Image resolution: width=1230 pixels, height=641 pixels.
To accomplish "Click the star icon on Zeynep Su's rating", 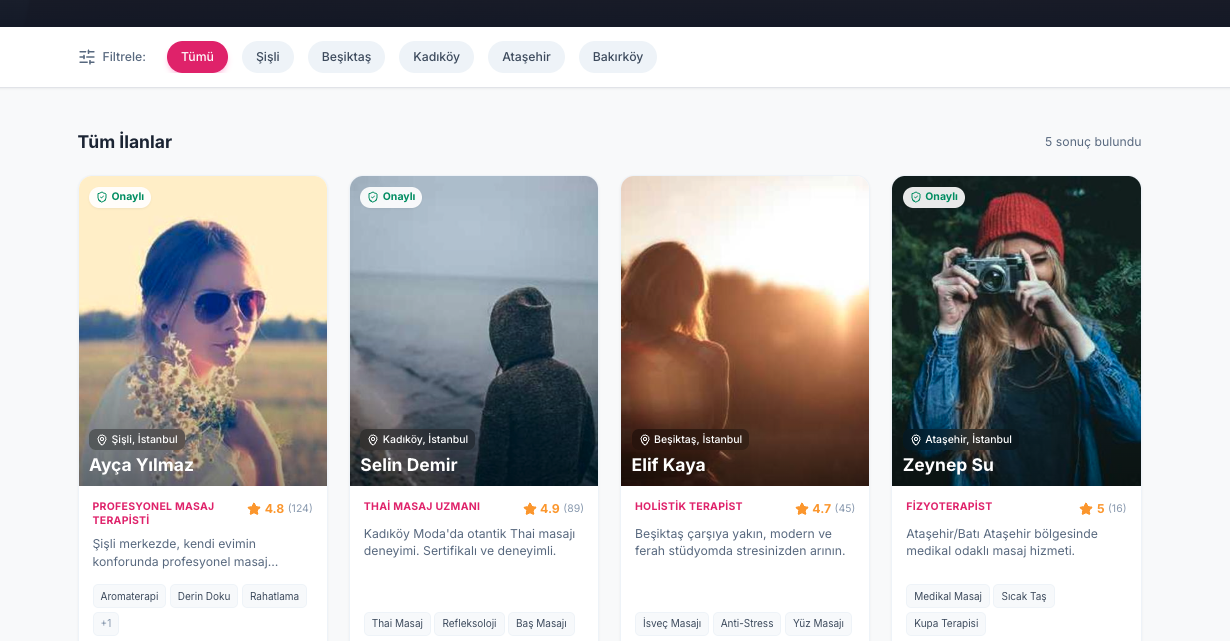I will click(1086, 509).
